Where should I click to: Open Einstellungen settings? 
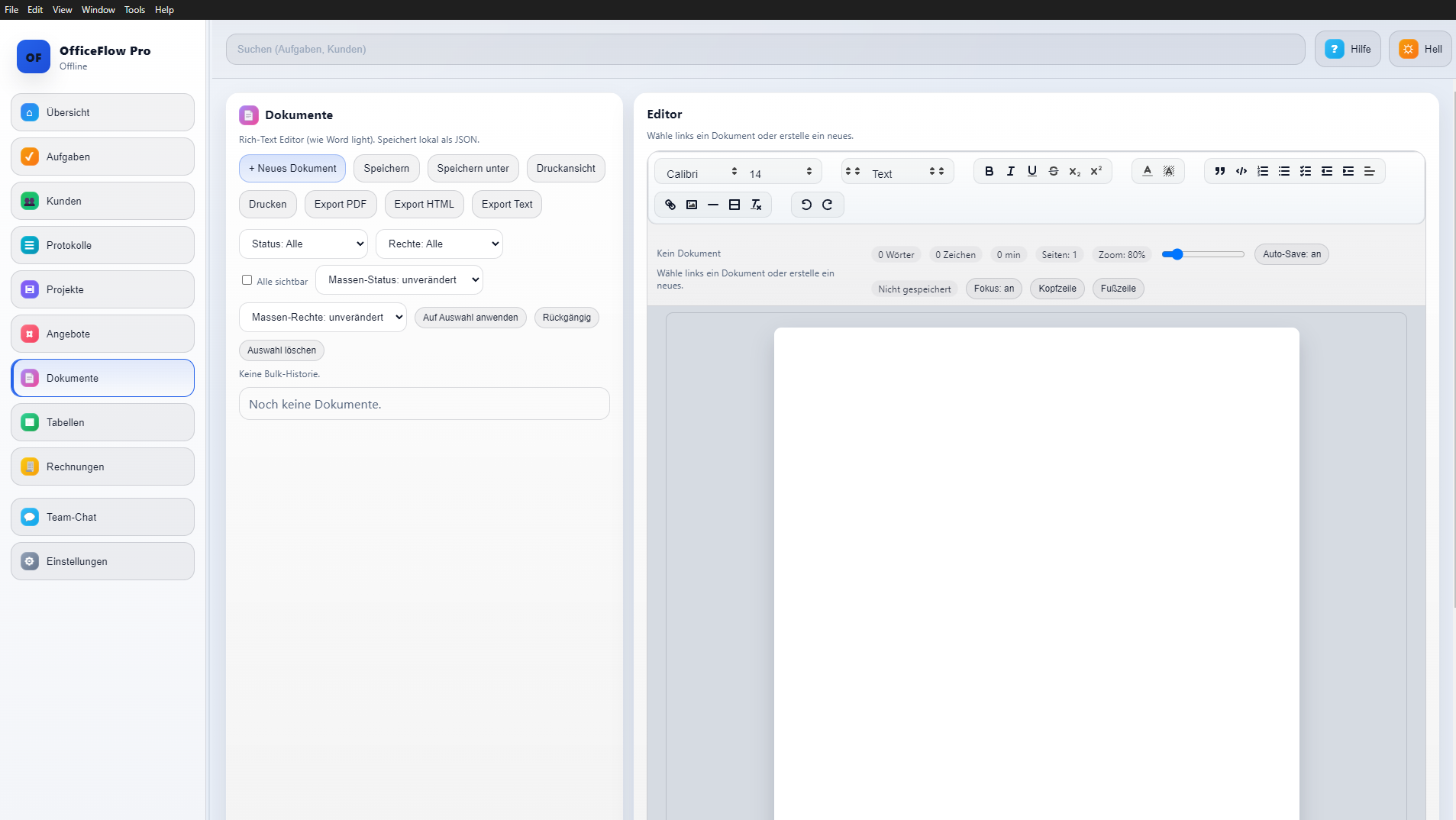tap(102, 561)
